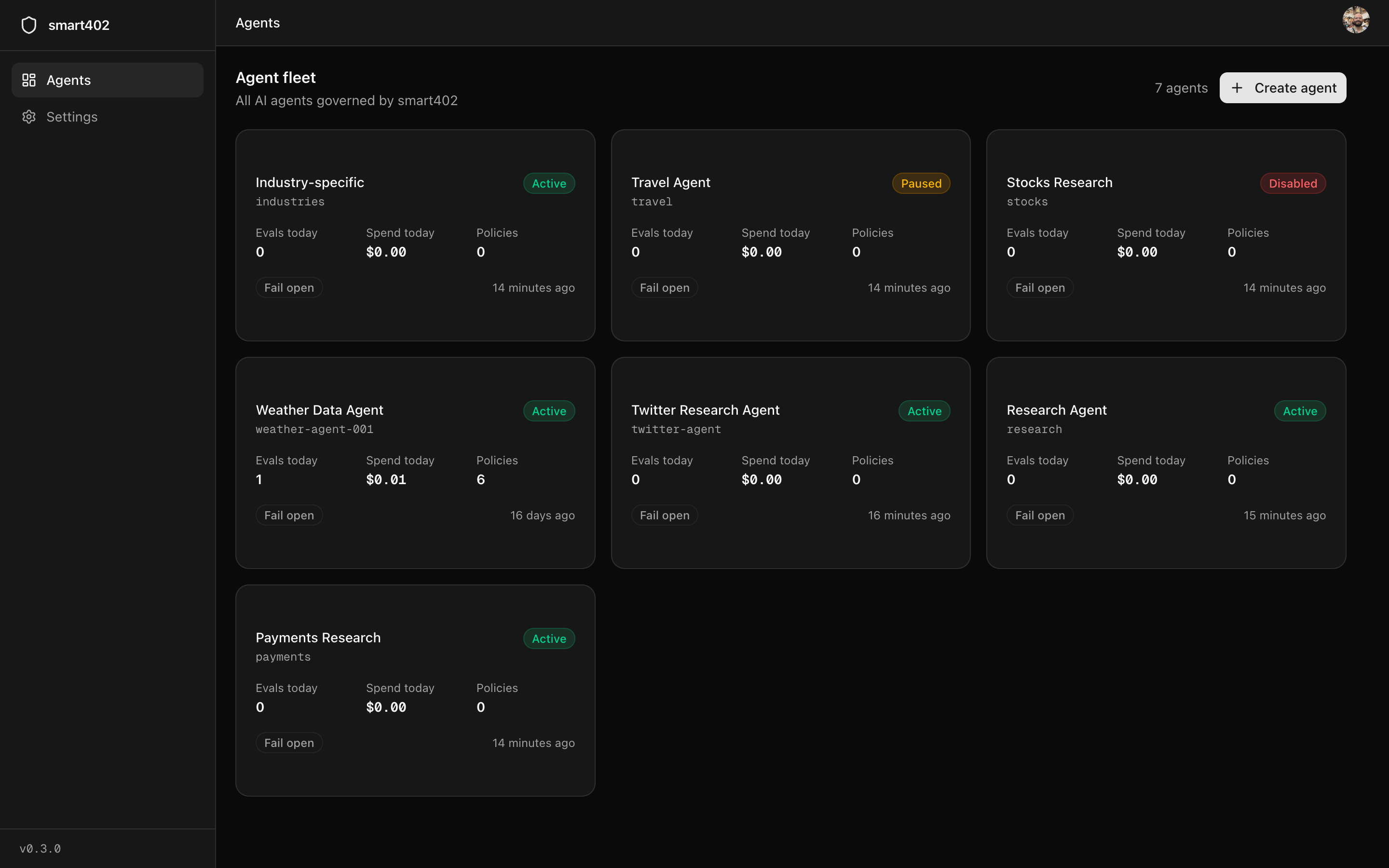Open the user avatar in the top-right
This screenshot has height=868, width=1389.
pyautogui.click(x=1356, y=20)
